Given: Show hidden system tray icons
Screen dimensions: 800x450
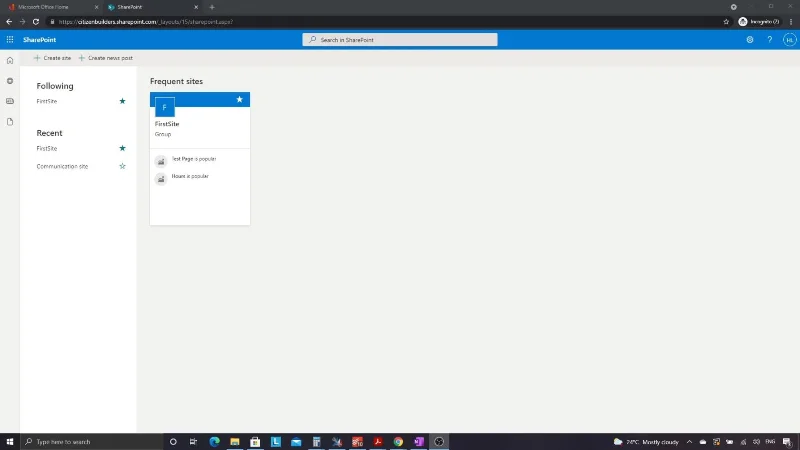Looking at the screenshot, I should coord(689,442).
